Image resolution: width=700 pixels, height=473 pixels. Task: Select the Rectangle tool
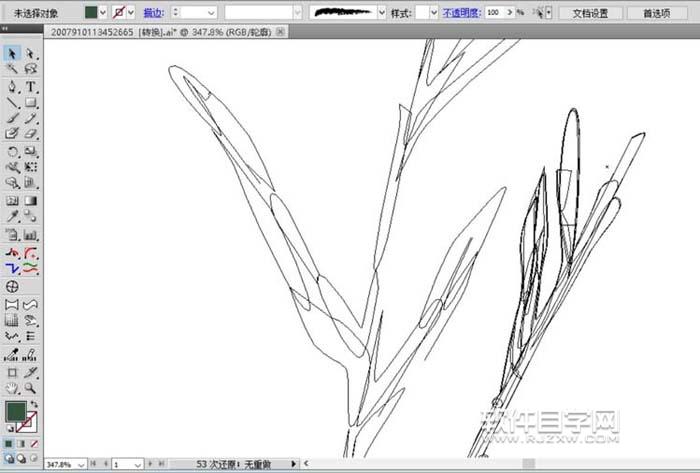coord(30,103)
